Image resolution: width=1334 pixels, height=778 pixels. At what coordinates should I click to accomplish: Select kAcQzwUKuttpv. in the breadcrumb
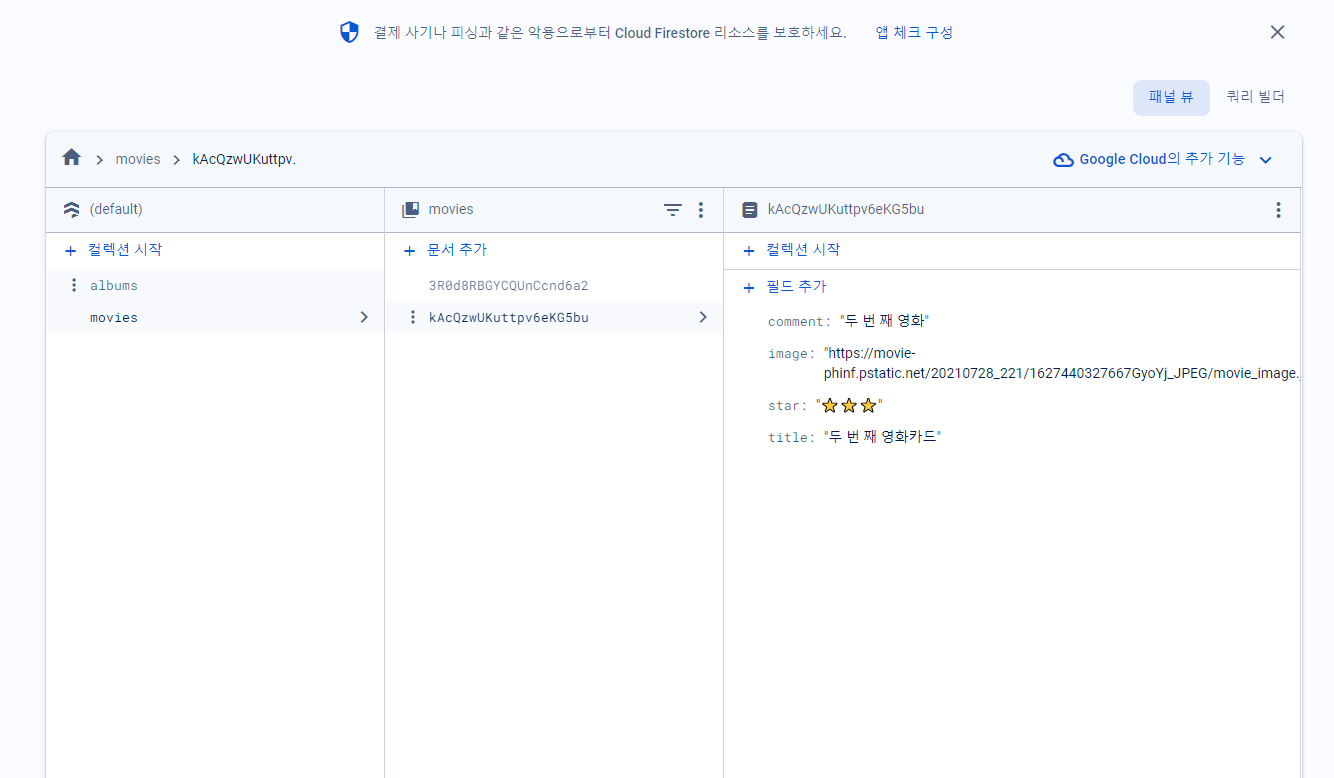[244, 159]
